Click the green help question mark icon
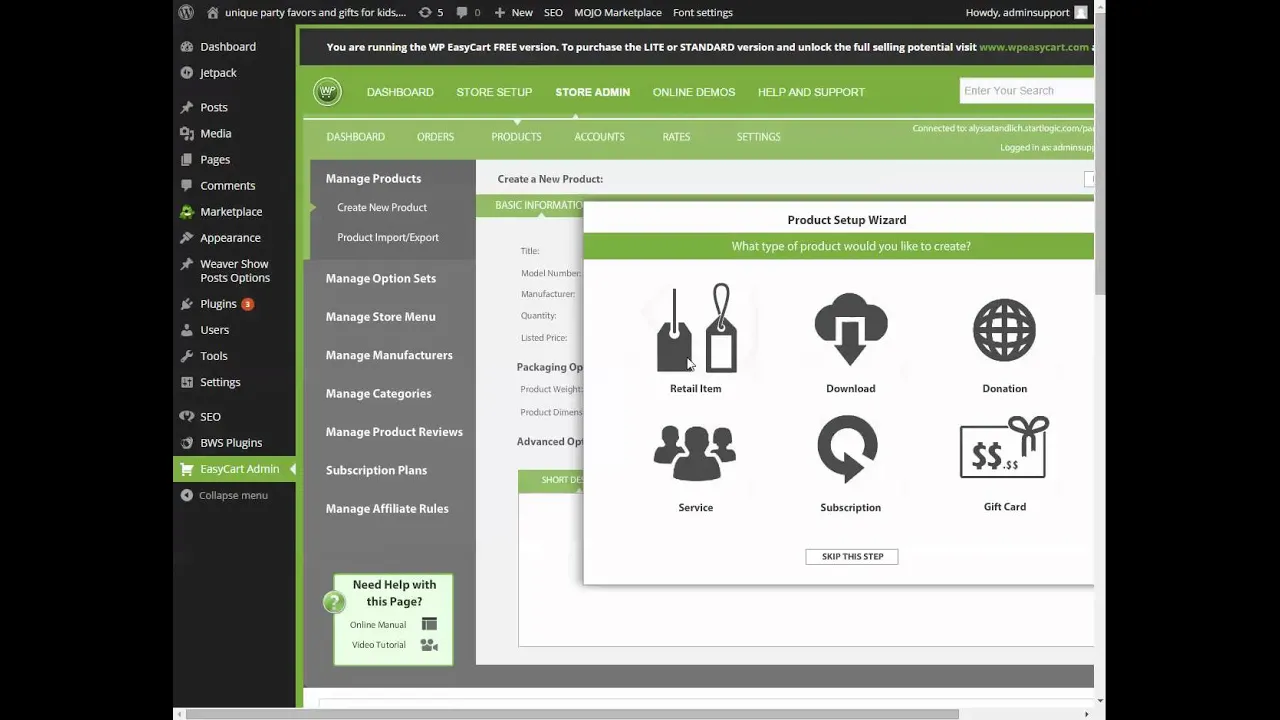Image resolution: width=1280 pixels, height=720 pixels. coord(334,602)
